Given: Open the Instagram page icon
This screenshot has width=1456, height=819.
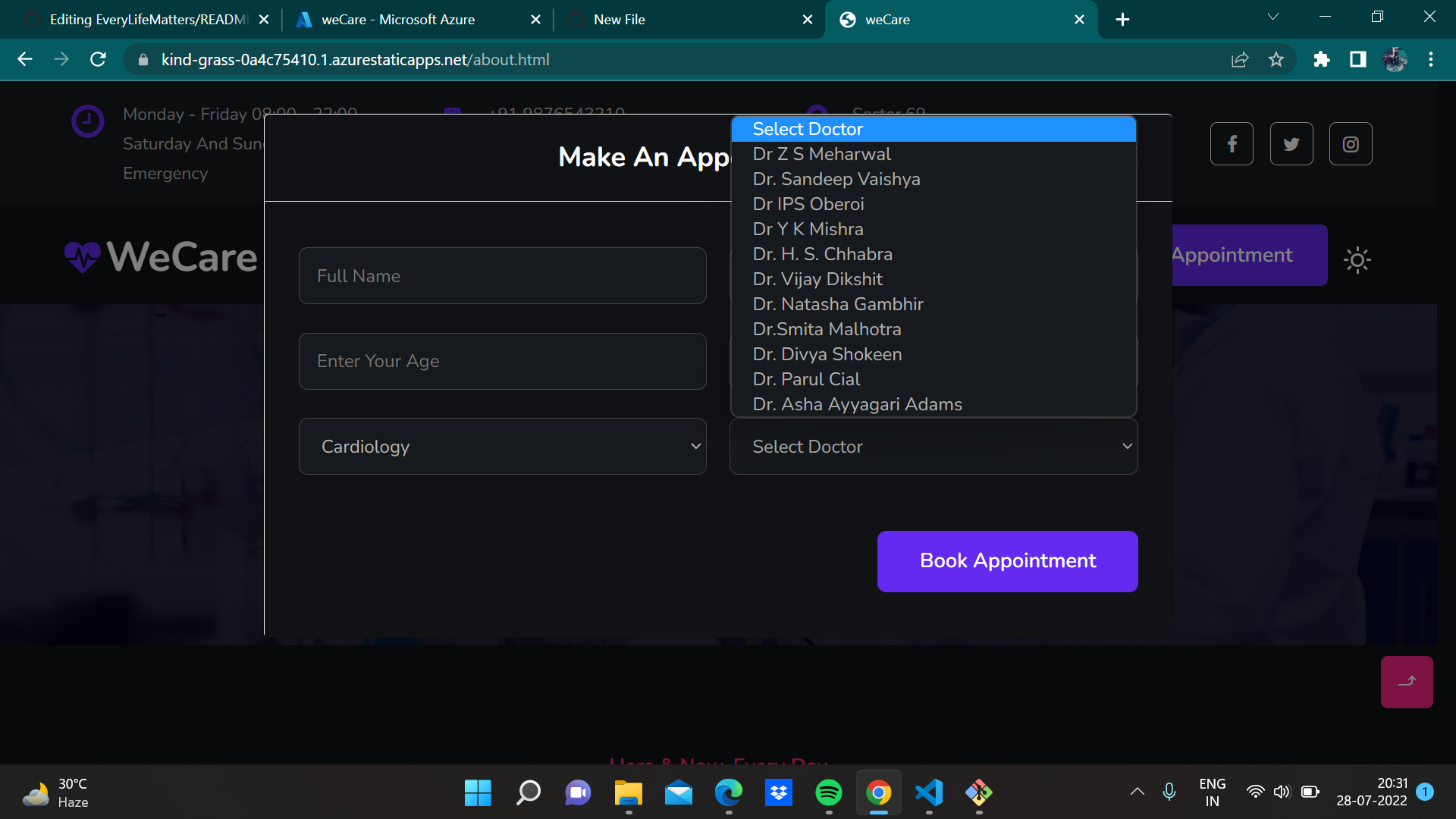Looking at the screenshot, I should tap(1350, 143).
